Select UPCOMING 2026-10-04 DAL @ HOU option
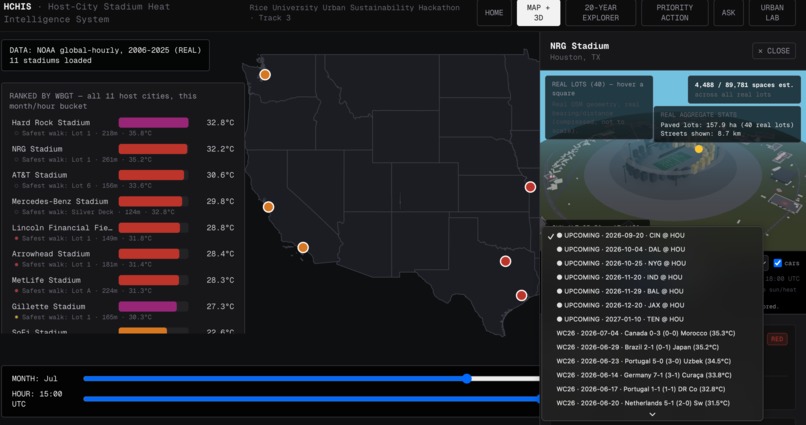This screenshot has width=806, height=425. click(652, 249)
